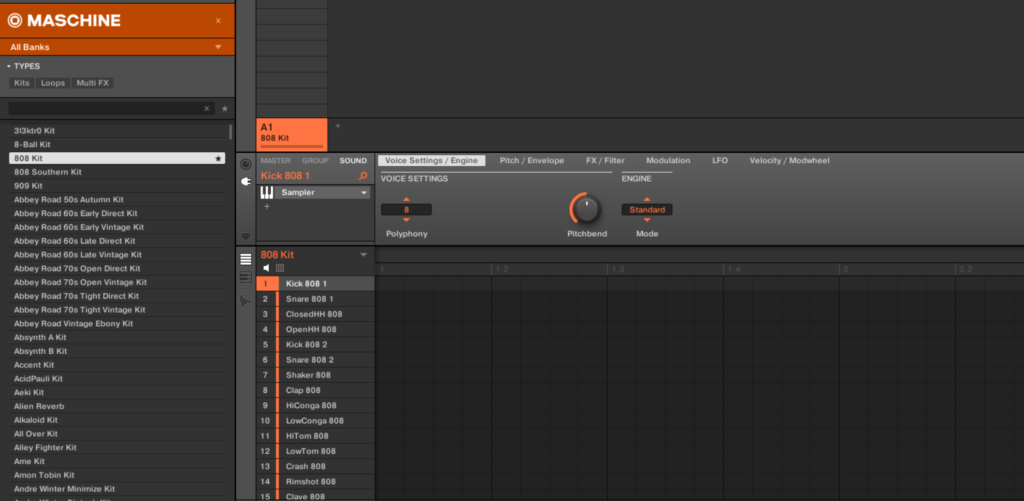The width and height of the screenshot is (1024, 501).
Task: Click the Maschine logo icon in the browser header
Action: click(x=16, y=20)
